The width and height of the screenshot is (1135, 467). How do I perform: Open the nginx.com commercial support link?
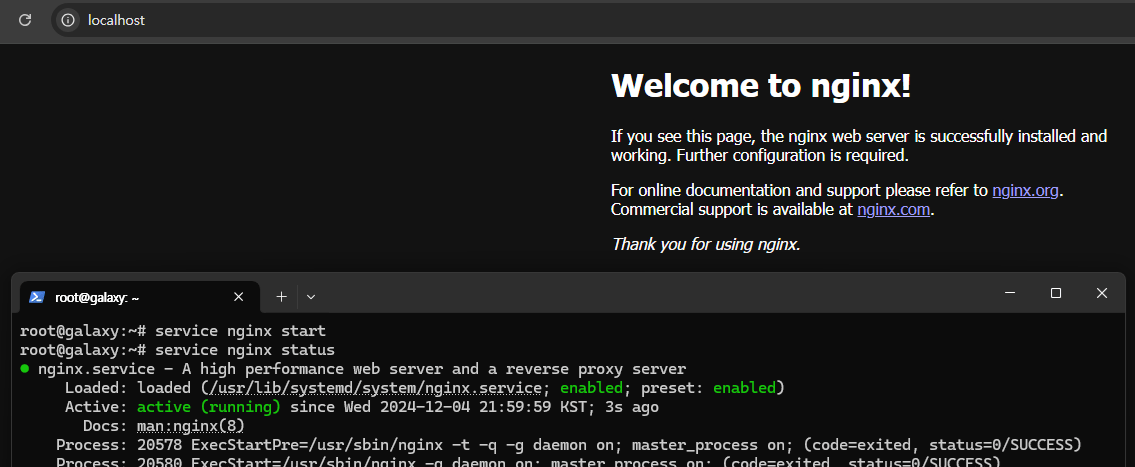coord(893,210)
